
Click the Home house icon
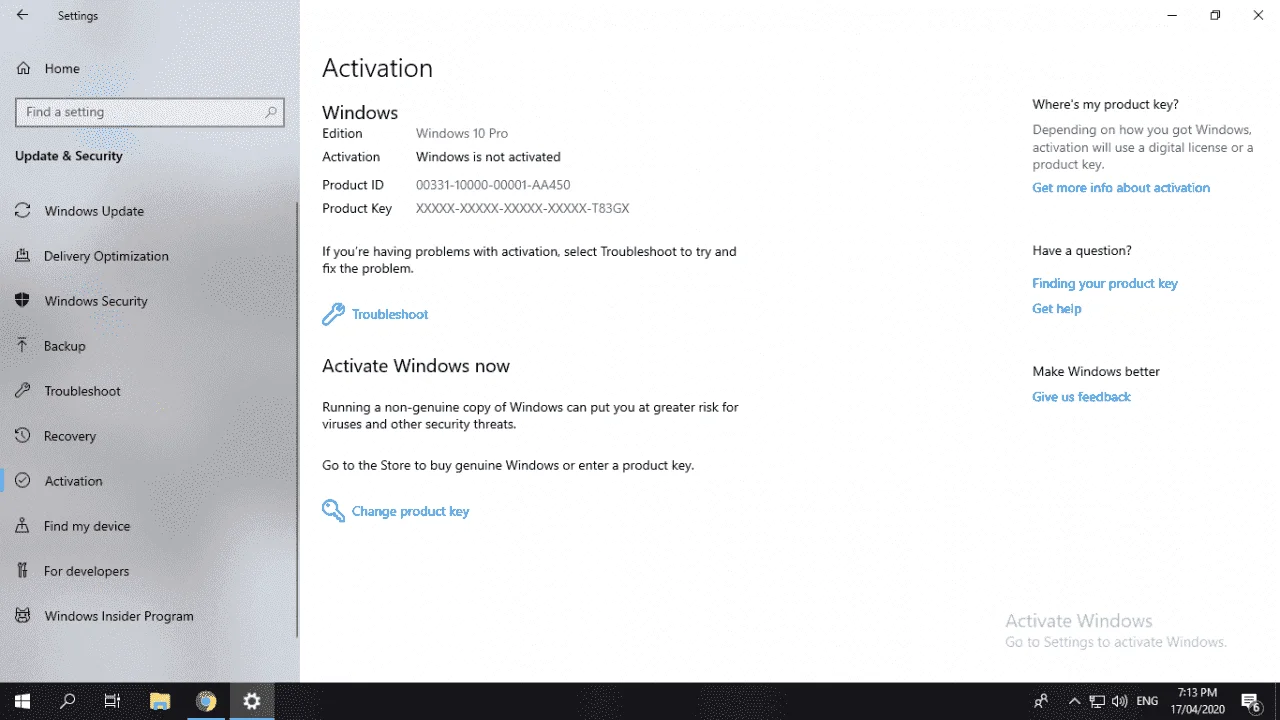click(x=23, y=68)
